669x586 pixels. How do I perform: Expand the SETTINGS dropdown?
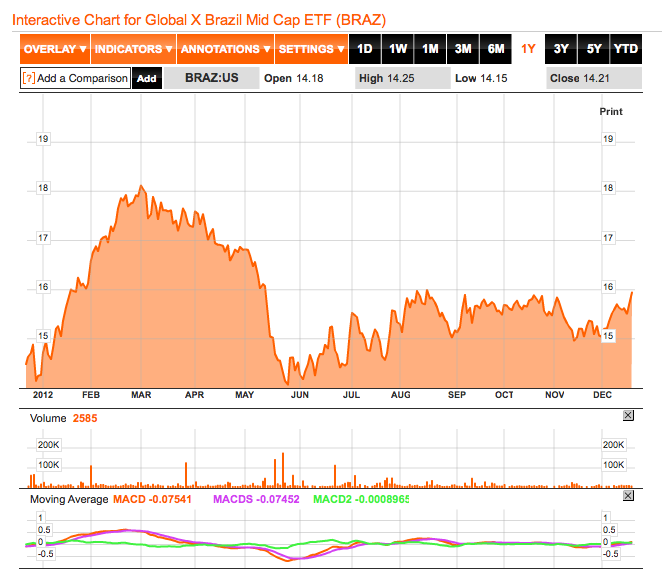pos(311,49)
